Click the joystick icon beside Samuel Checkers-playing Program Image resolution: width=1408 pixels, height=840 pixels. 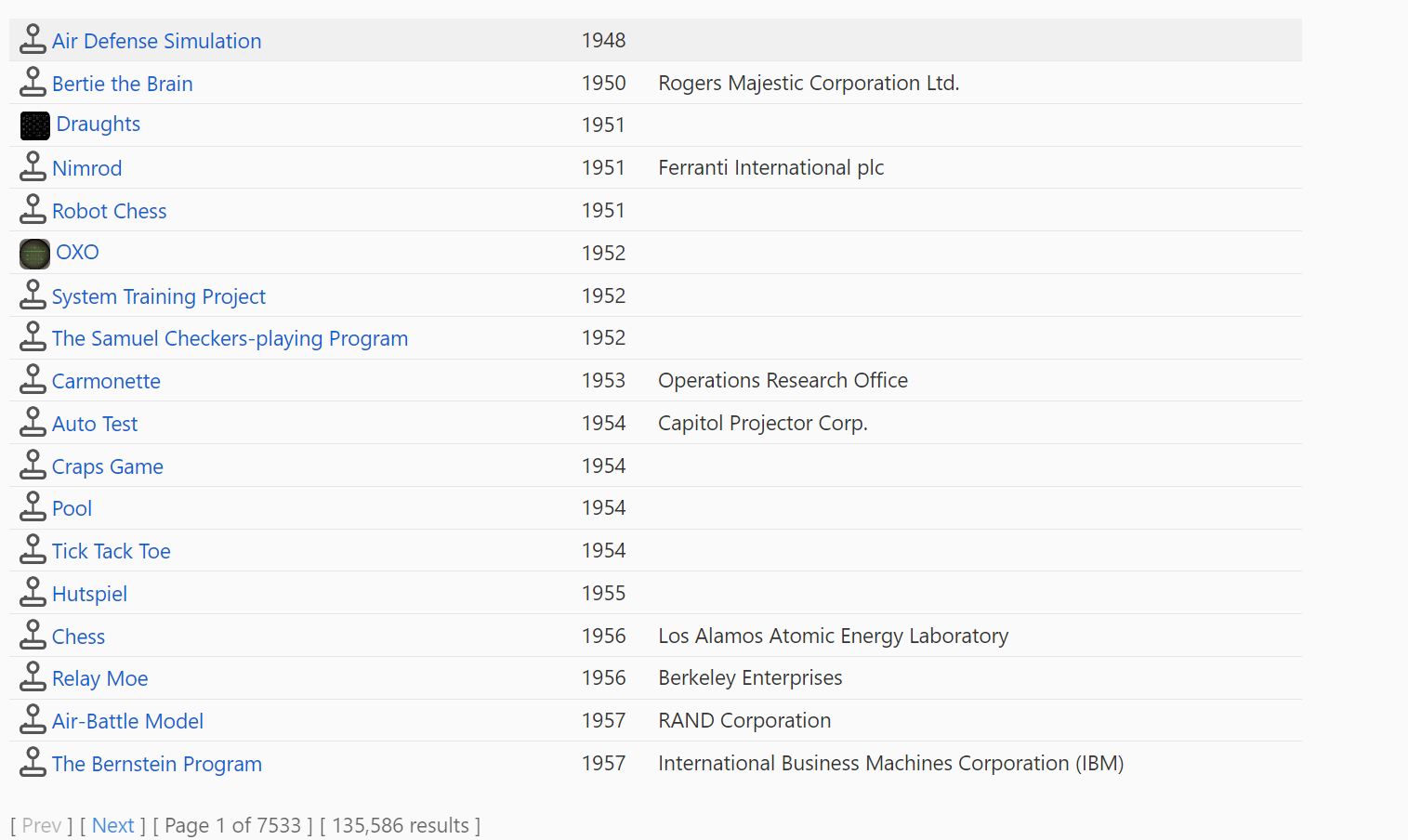[x=33, y=336]
